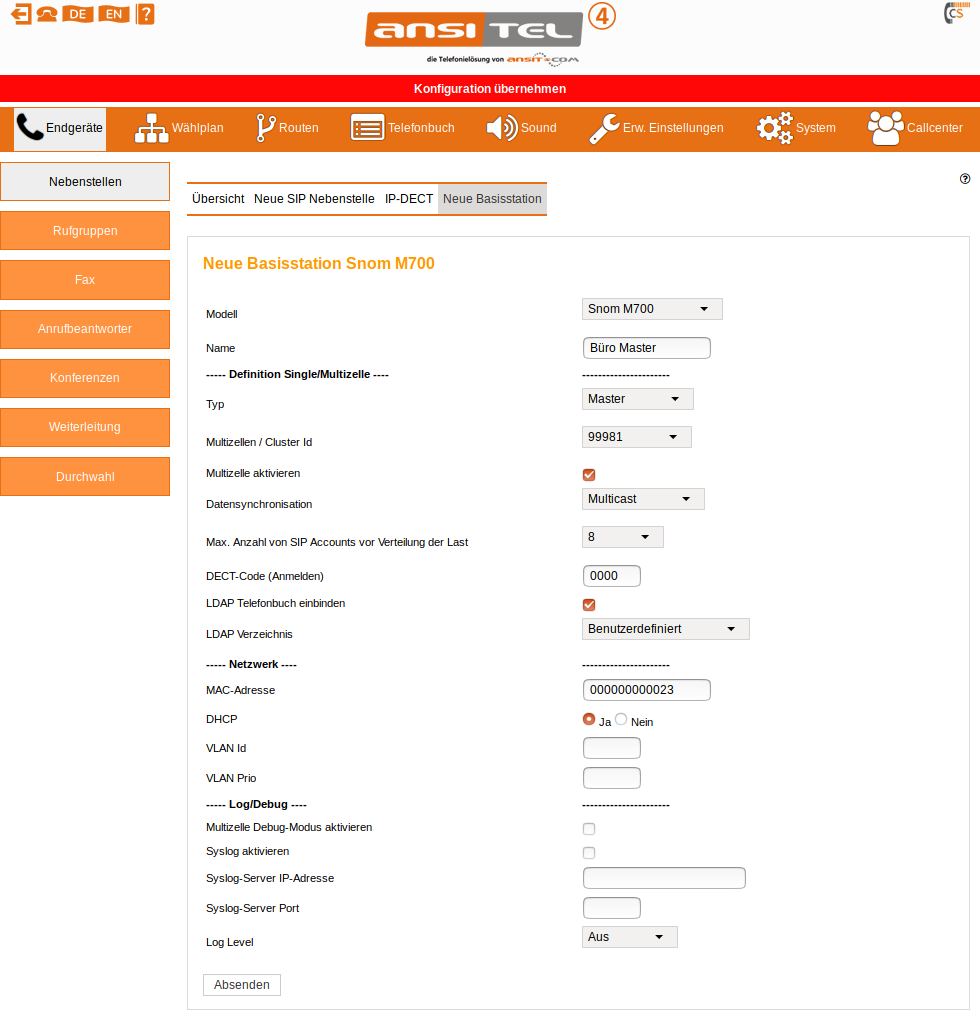980x1025 pixels.
Task: Open the Callcenter section
Action: pyautogui.click(x=915, y=128)
